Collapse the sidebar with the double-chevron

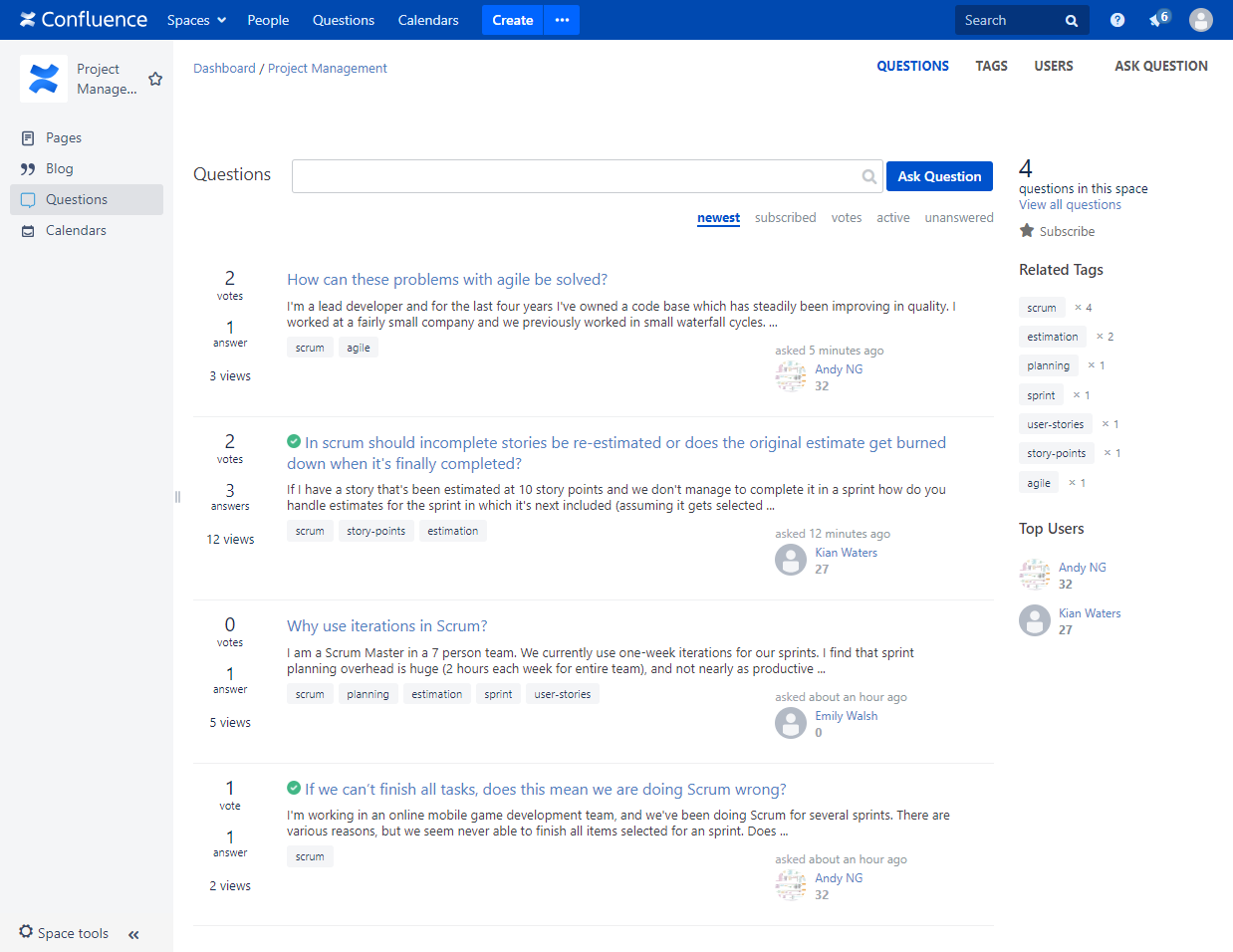click(x=133, y=935)
